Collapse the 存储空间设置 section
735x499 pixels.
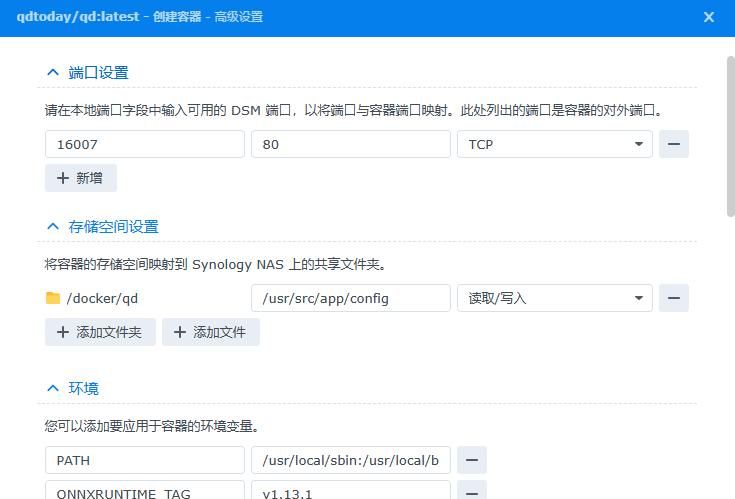(53, 227)
